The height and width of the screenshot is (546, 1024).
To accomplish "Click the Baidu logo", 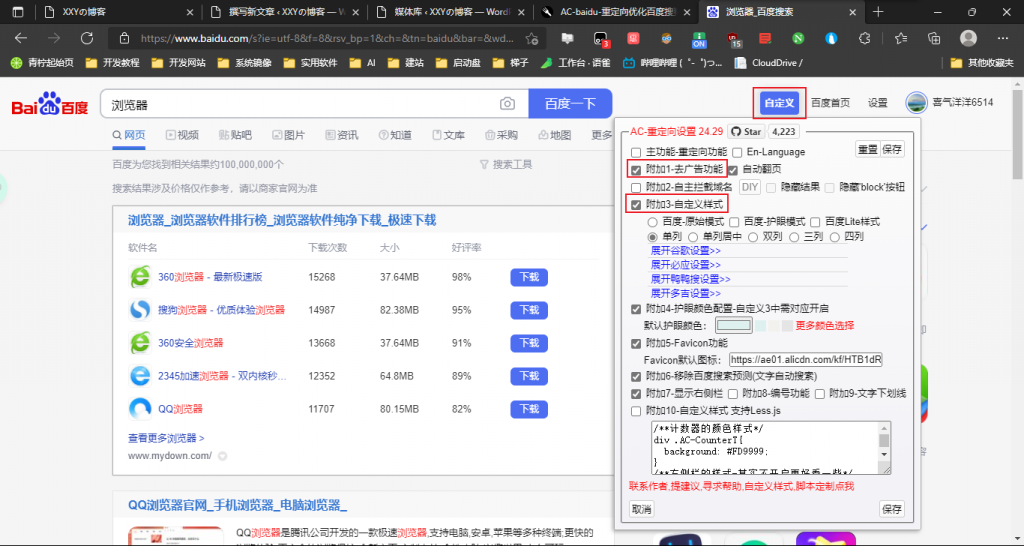I will [50, 106].
